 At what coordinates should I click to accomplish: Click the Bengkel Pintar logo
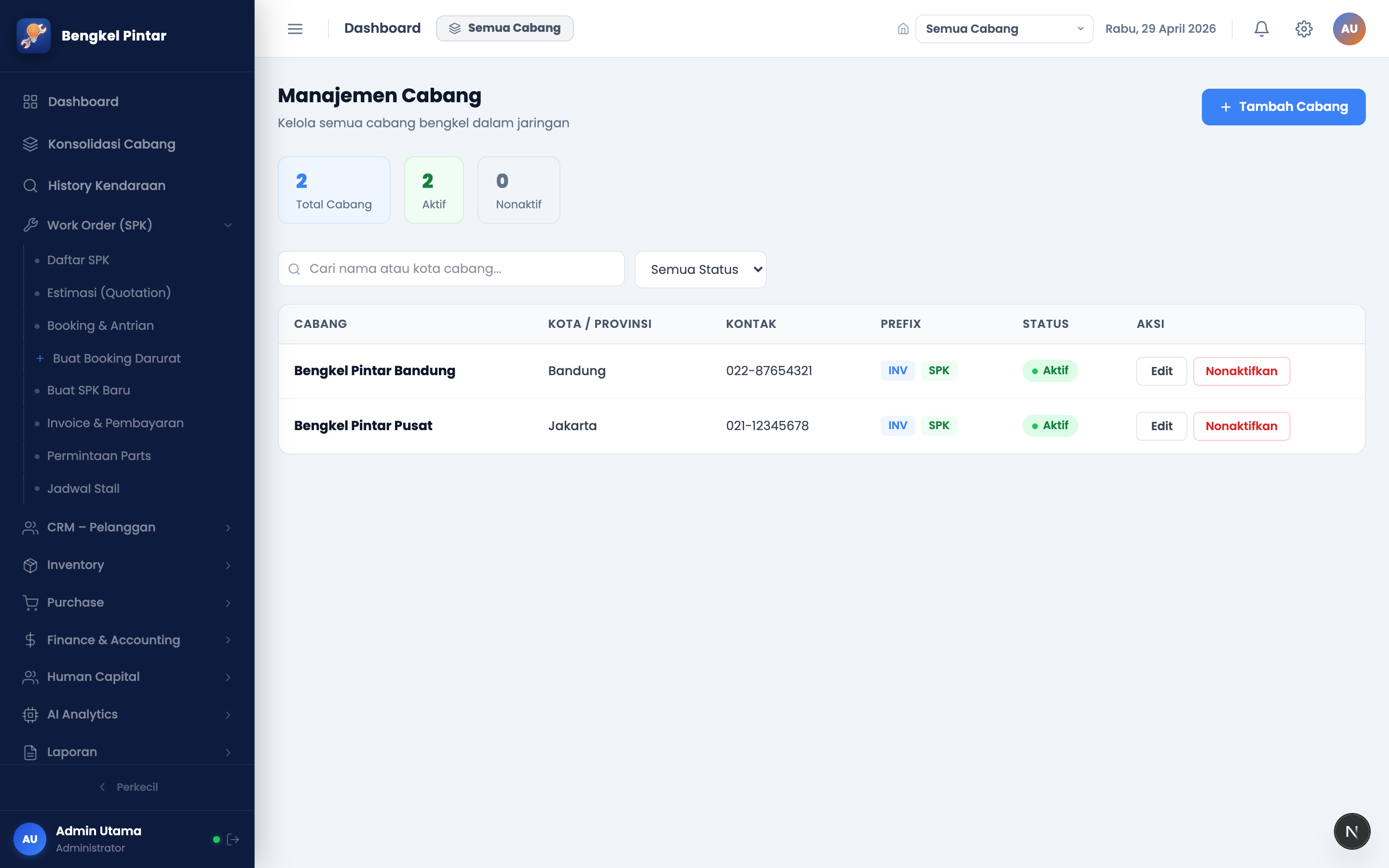pos(34,36)
